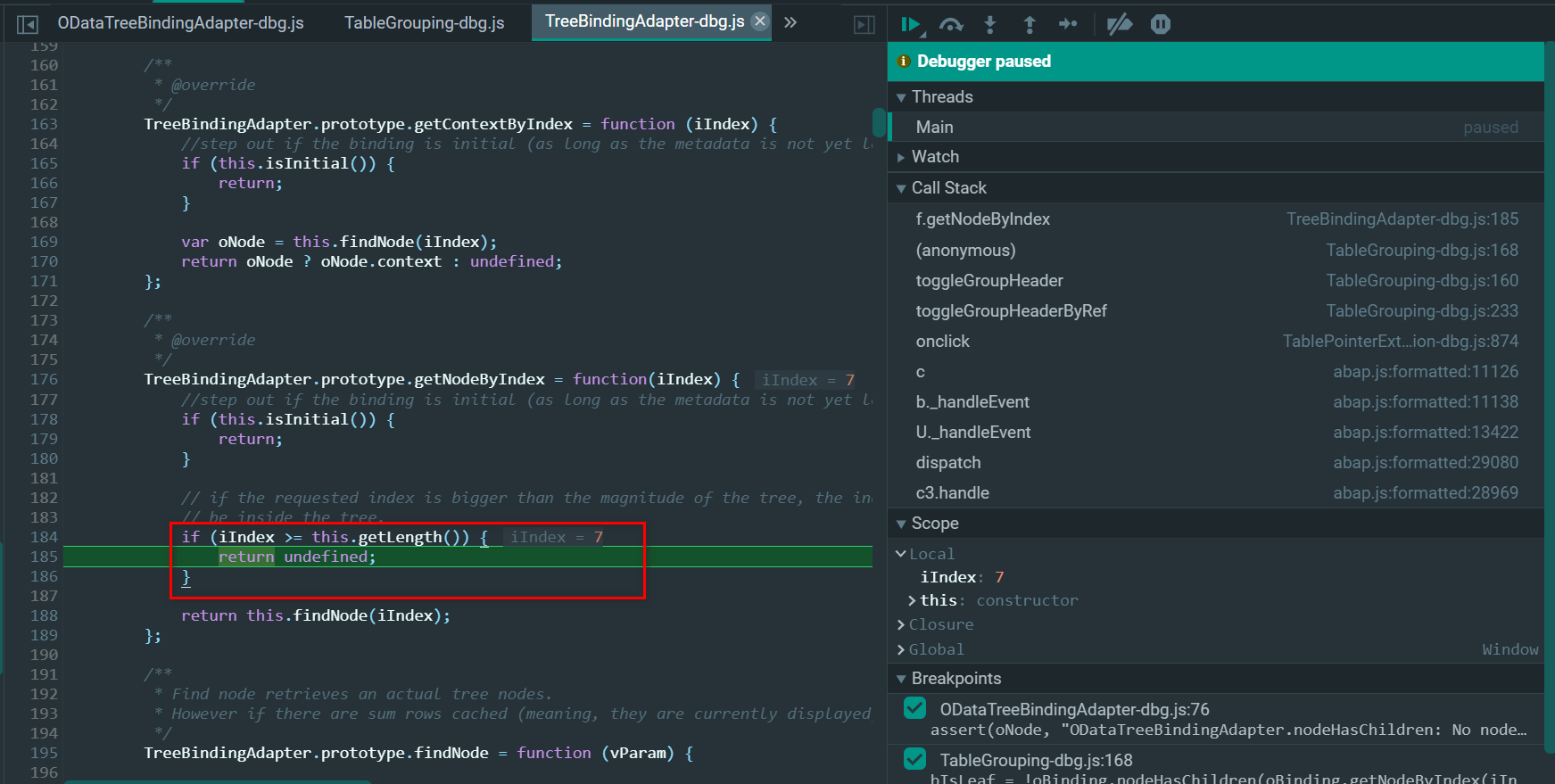
Task: Open abap.js:formatted:13422 location link
Action: 1426,433
